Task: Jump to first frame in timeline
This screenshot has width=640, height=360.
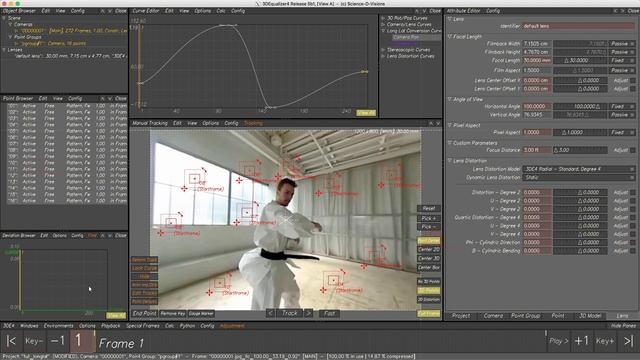Action: pos(11,341)
